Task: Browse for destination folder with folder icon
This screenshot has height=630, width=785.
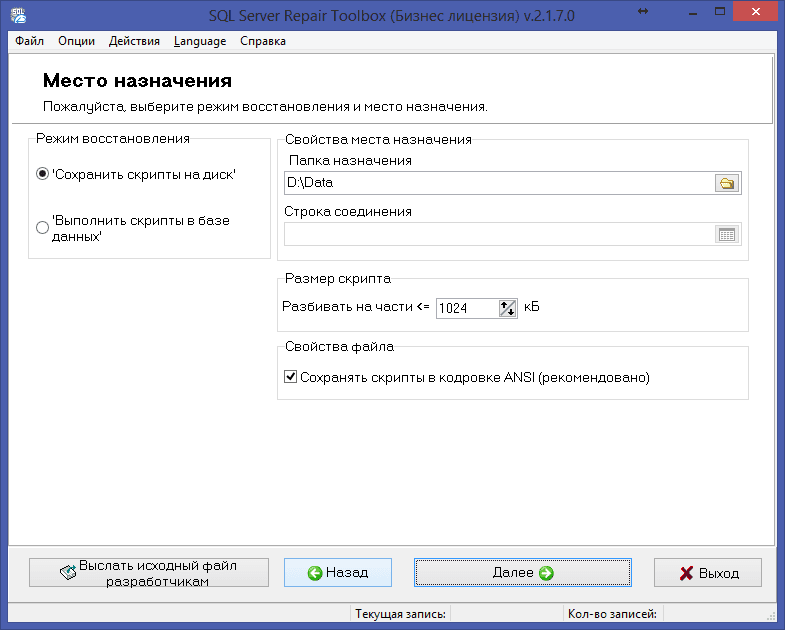Action: (x=727, y=183)
